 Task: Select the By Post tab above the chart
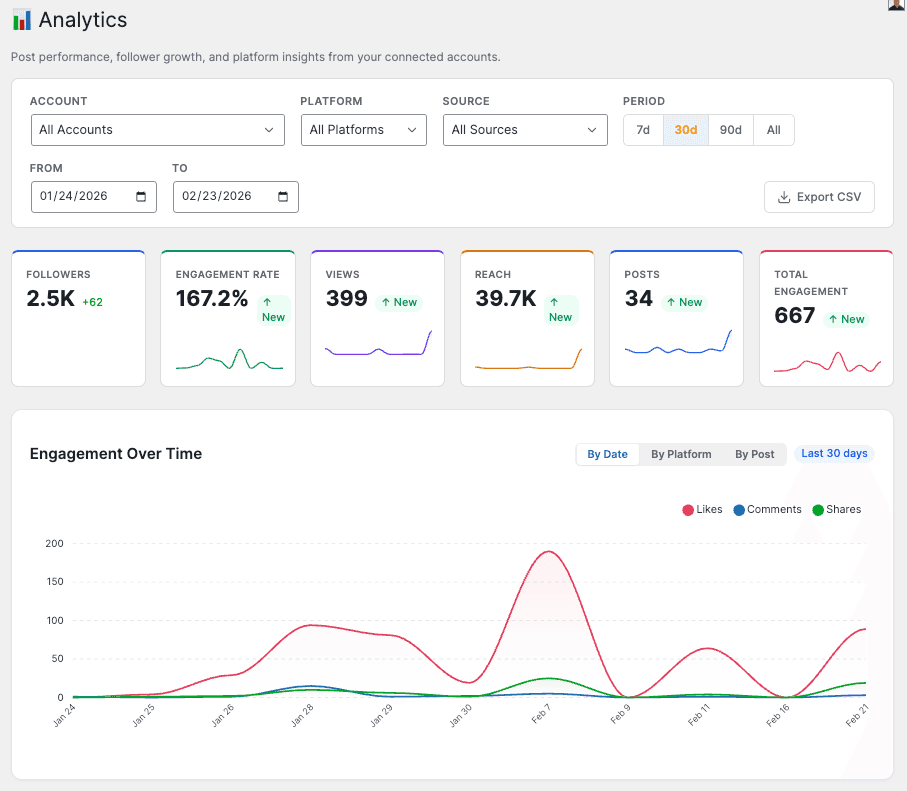754,454
